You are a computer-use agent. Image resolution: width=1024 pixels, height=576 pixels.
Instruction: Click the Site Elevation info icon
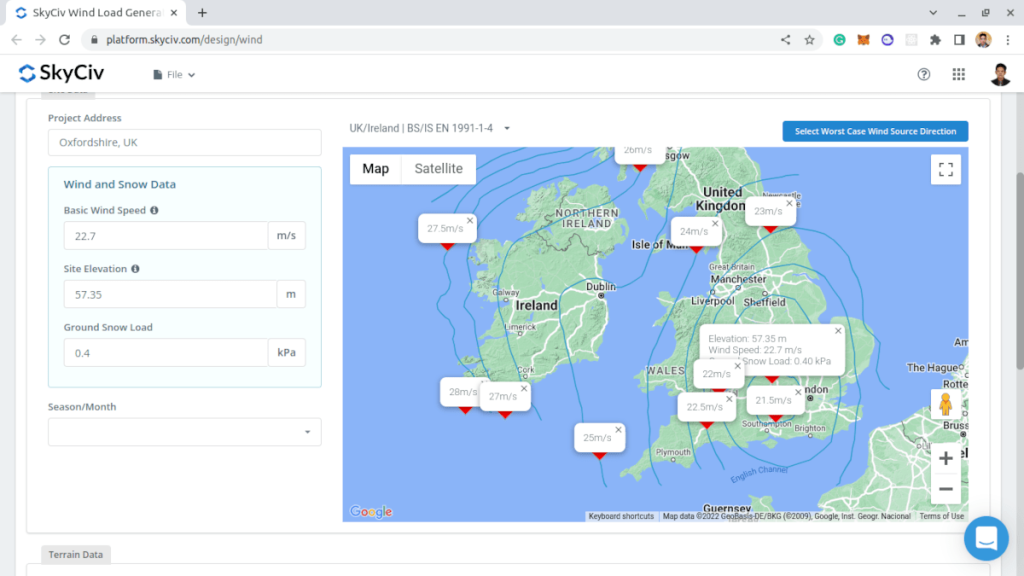click(135, 269)
